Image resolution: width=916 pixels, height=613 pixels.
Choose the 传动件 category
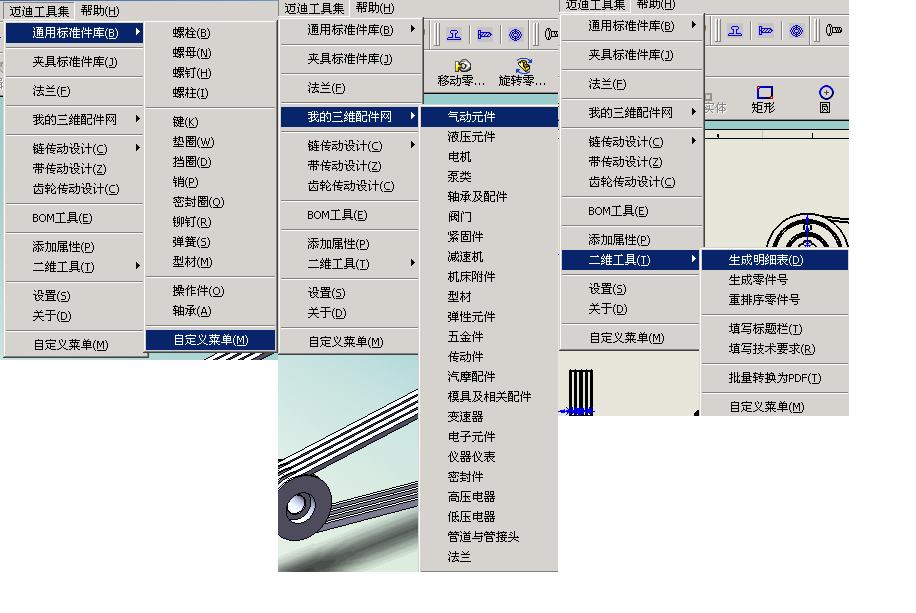pyautogui.click(x=465, y=356)
